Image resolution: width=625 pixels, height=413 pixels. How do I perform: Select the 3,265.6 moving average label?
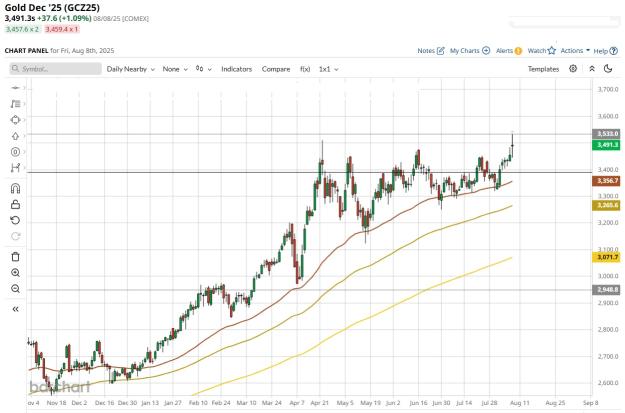[x=606, y=205]
